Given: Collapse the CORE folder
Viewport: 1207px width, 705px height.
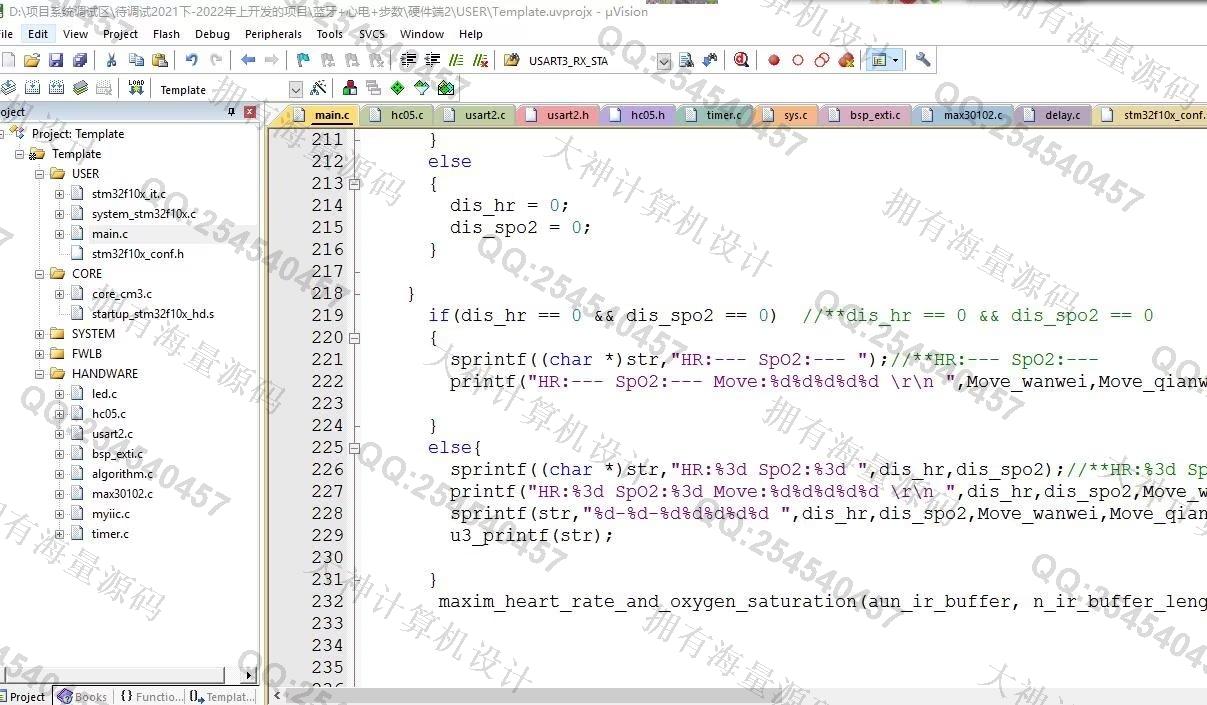Looking at the screenshot, I should pyautogui.click(x=39, y=273).
